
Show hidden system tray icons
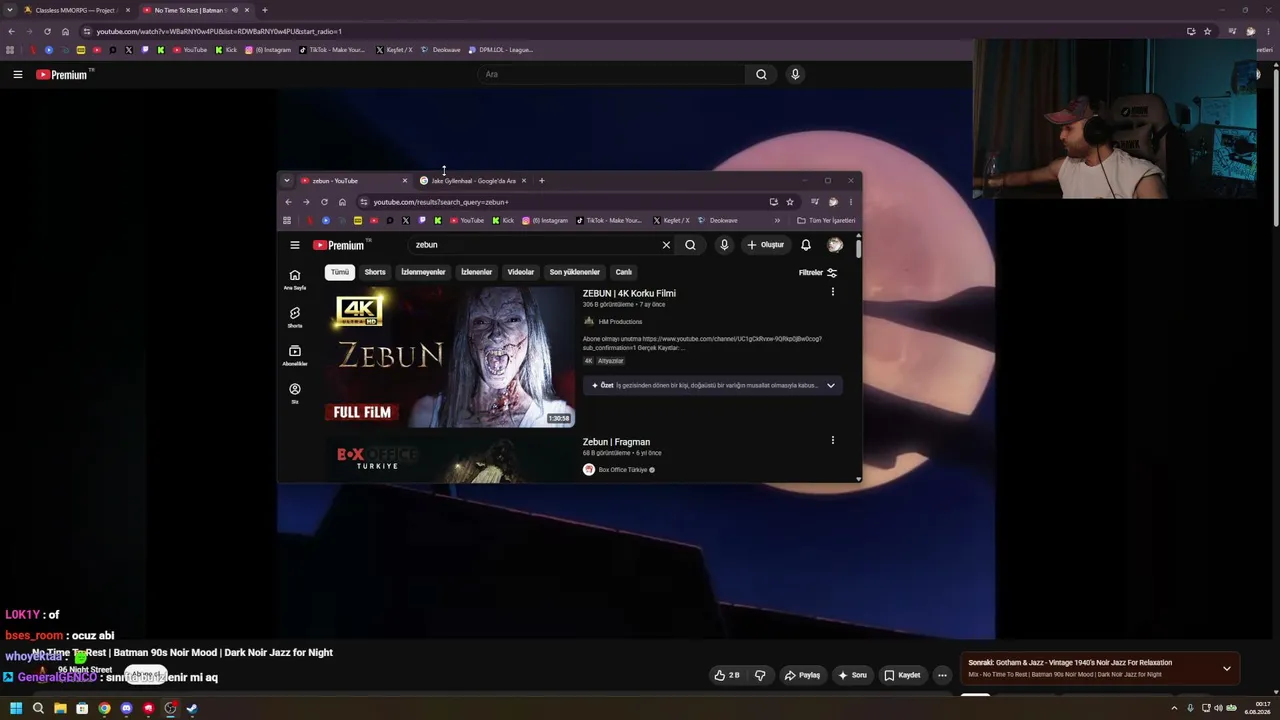1174,709
